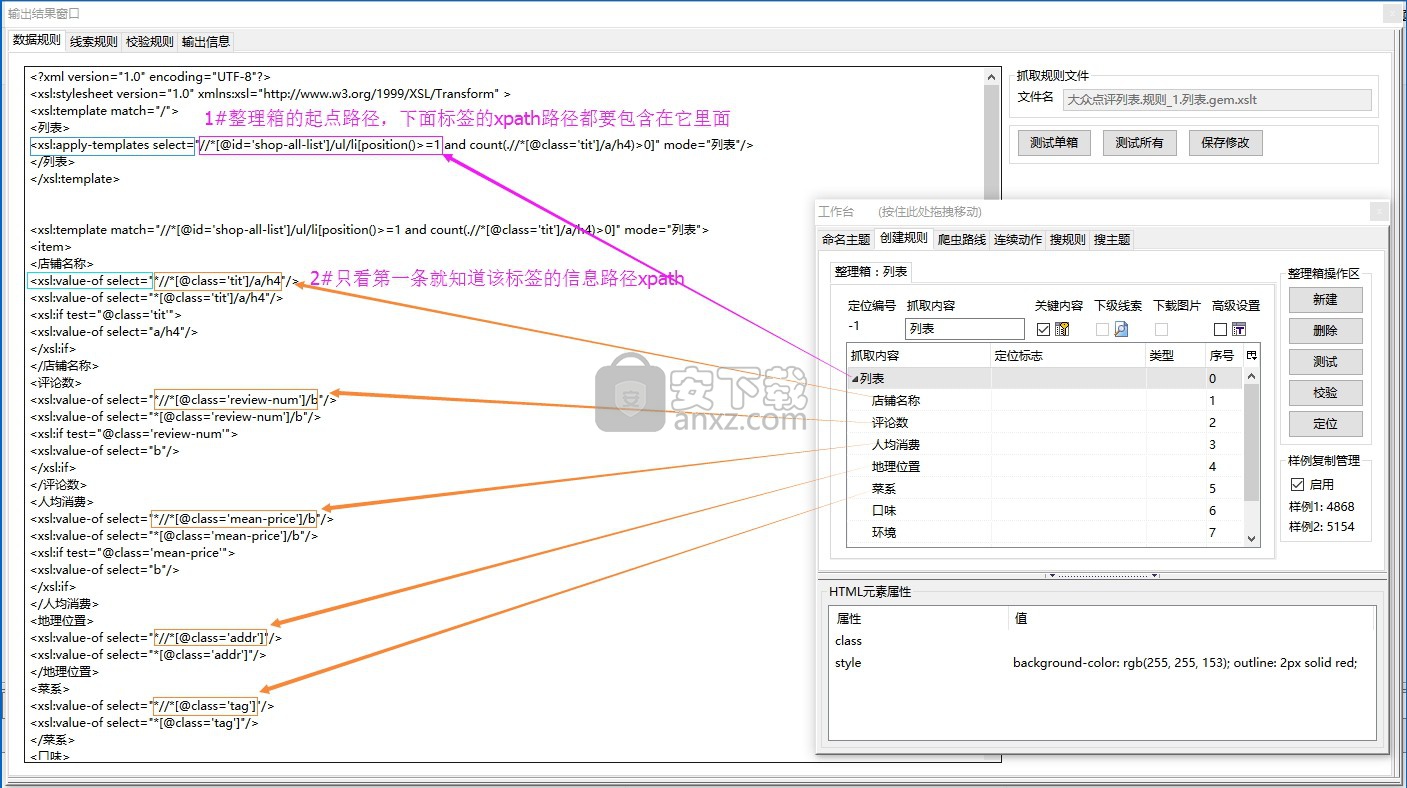Viewport: 1407px width, 788px height.
Task: Click the 样例2: 5154 text
Action: coord(1322,527)
